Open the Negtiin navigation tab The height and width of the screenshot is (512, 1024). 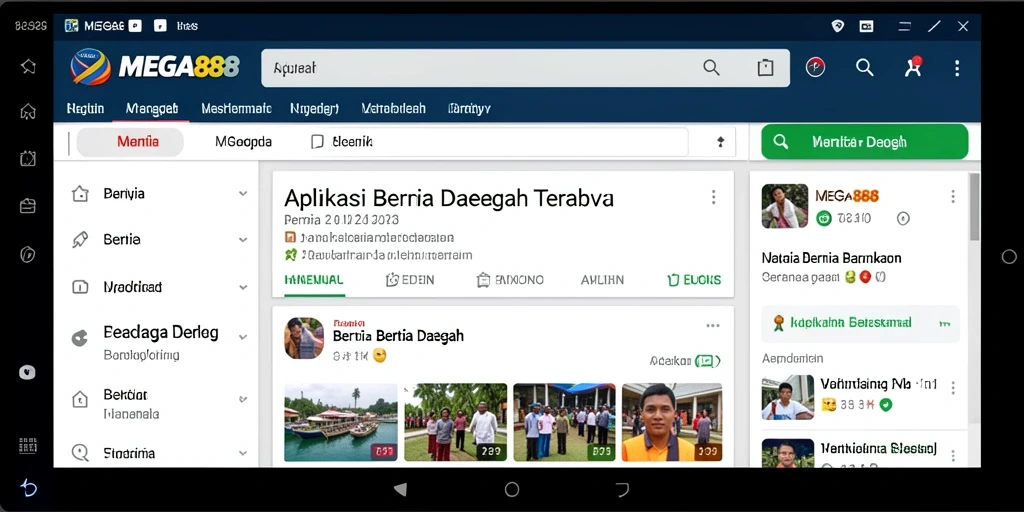coord(86,108)
